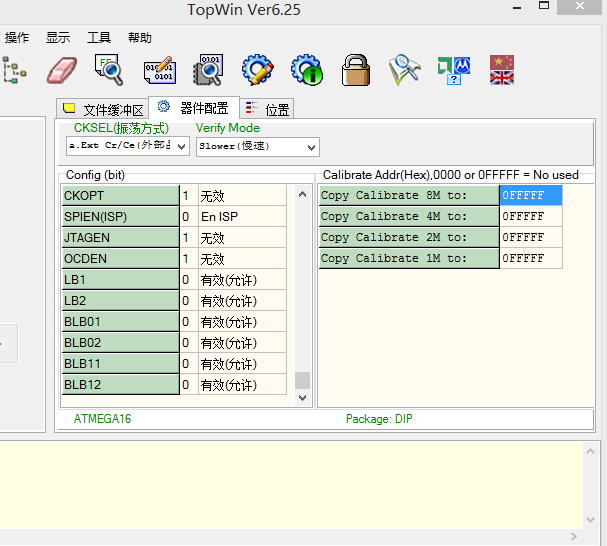Expand the CKSEL oscillator mode dropdown
The image size is (607, 546).
(x=182, y=147)
